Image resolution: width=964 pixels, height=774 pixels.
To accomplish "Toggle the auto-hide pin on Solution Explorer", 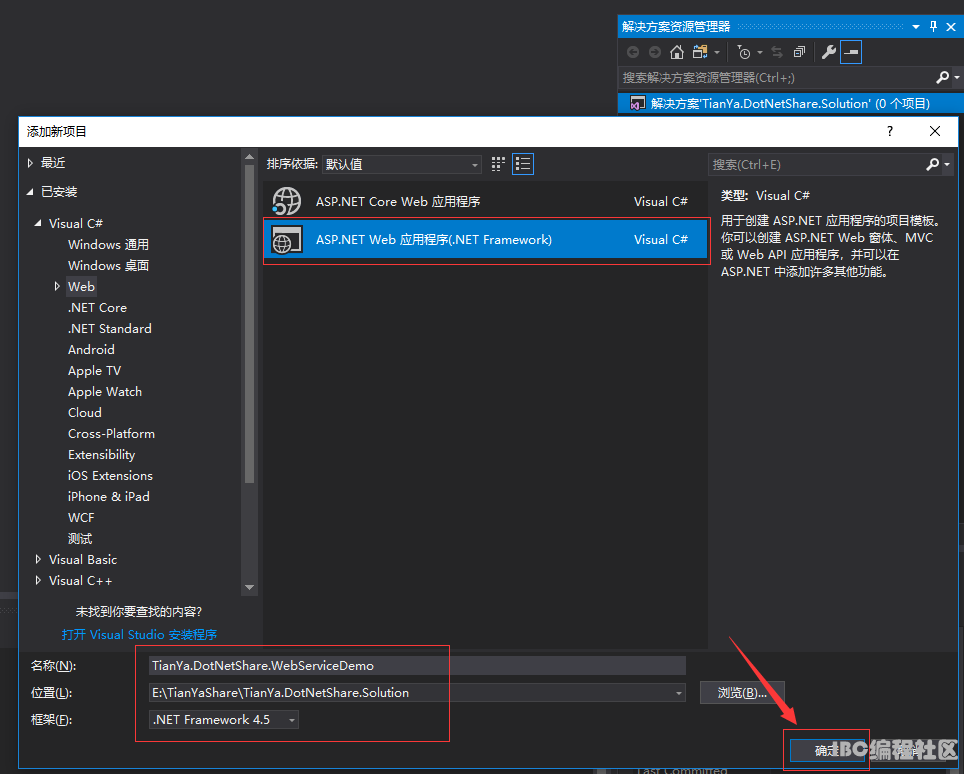I will point(933,26).
